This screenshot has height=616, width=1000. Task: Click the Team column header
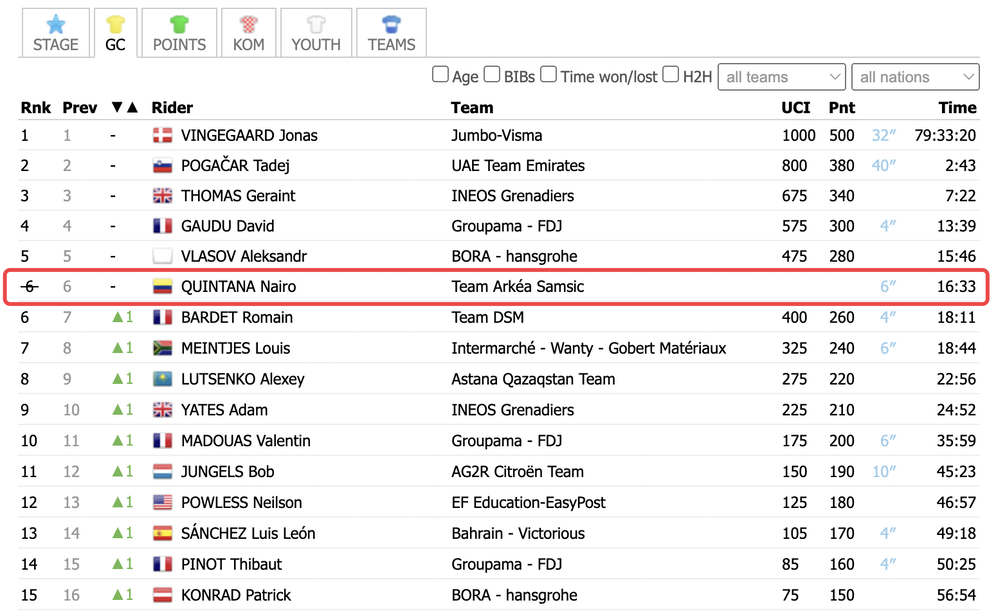[472, 107]
